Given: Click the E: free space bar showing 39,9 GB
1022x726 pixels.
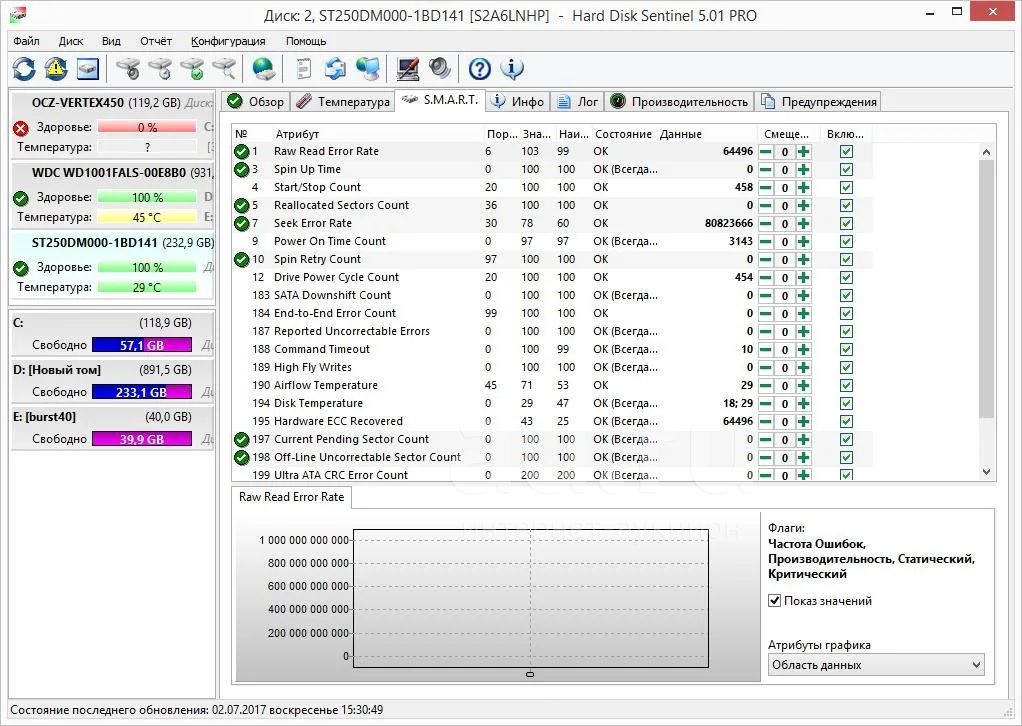Looking at the screenshot, I should point(142,439).
